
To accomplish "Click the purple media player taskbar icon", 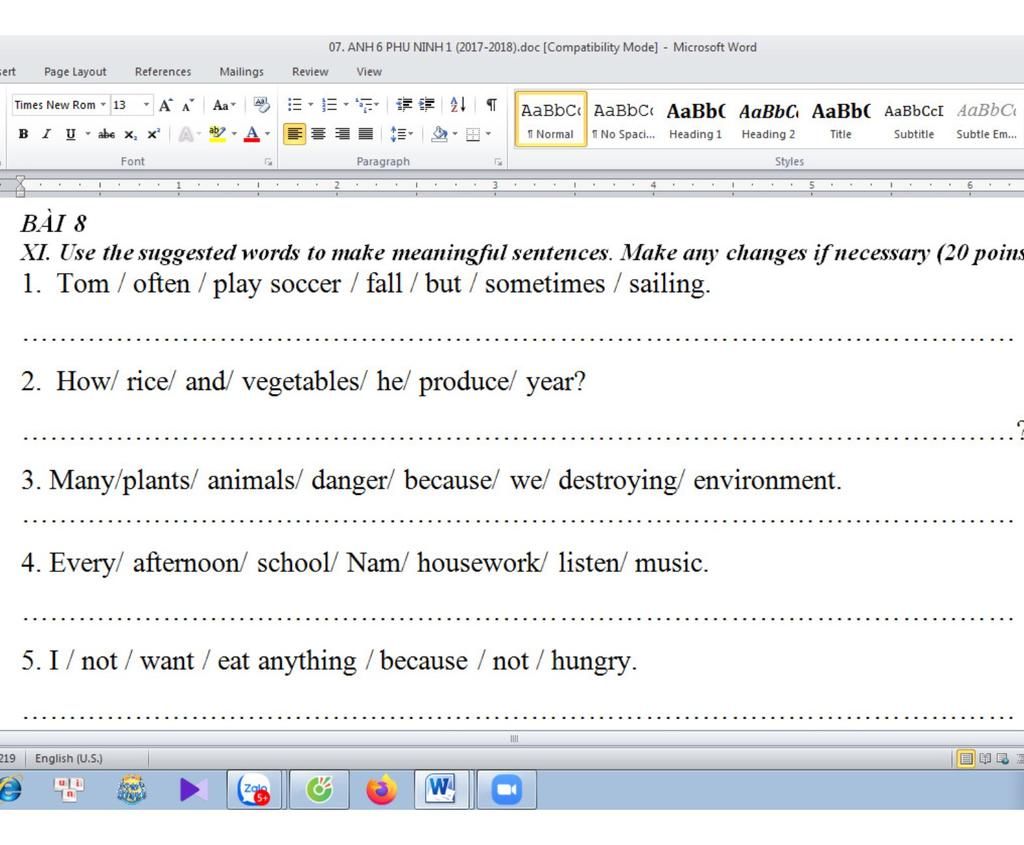I will click(193, 789).
